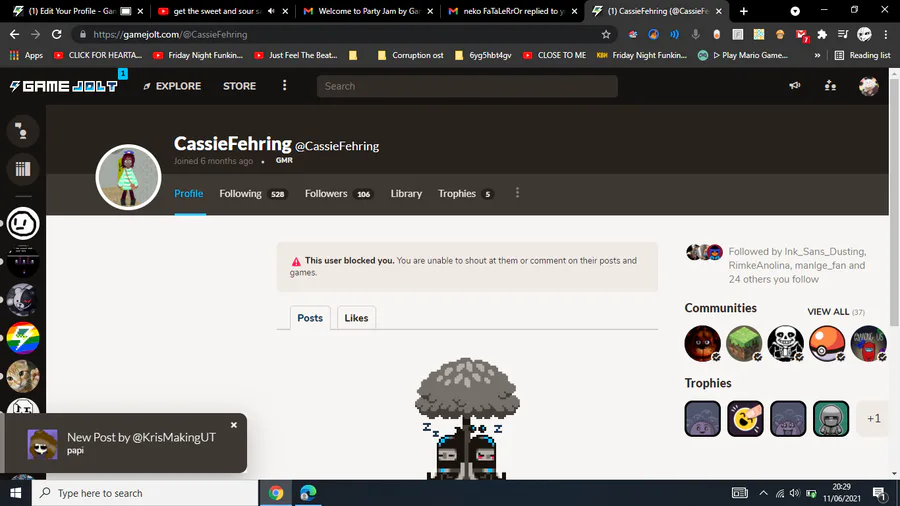Open the volume control in system tray

point(794,493)
